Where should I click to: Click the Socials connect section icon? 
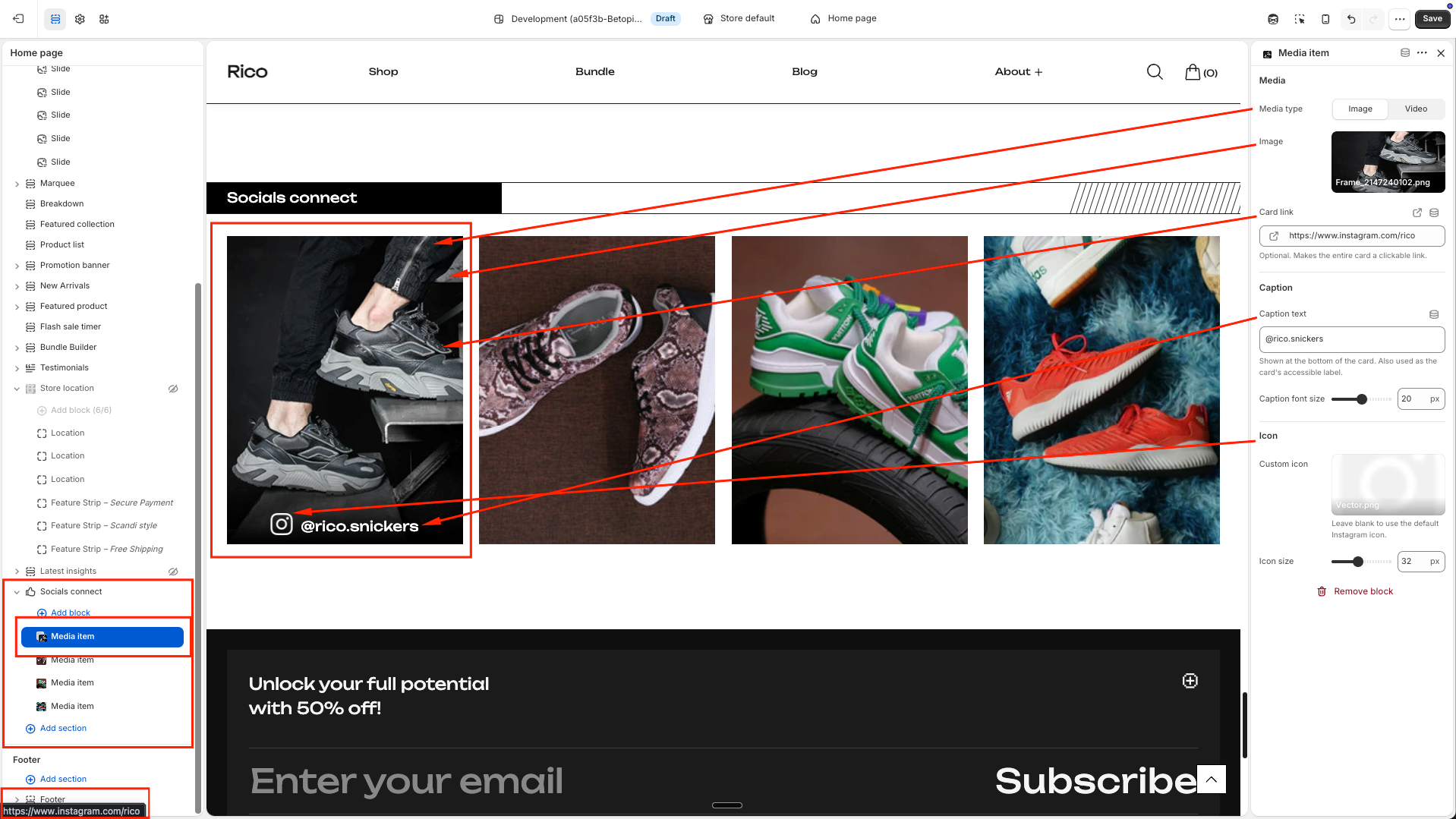30,592
